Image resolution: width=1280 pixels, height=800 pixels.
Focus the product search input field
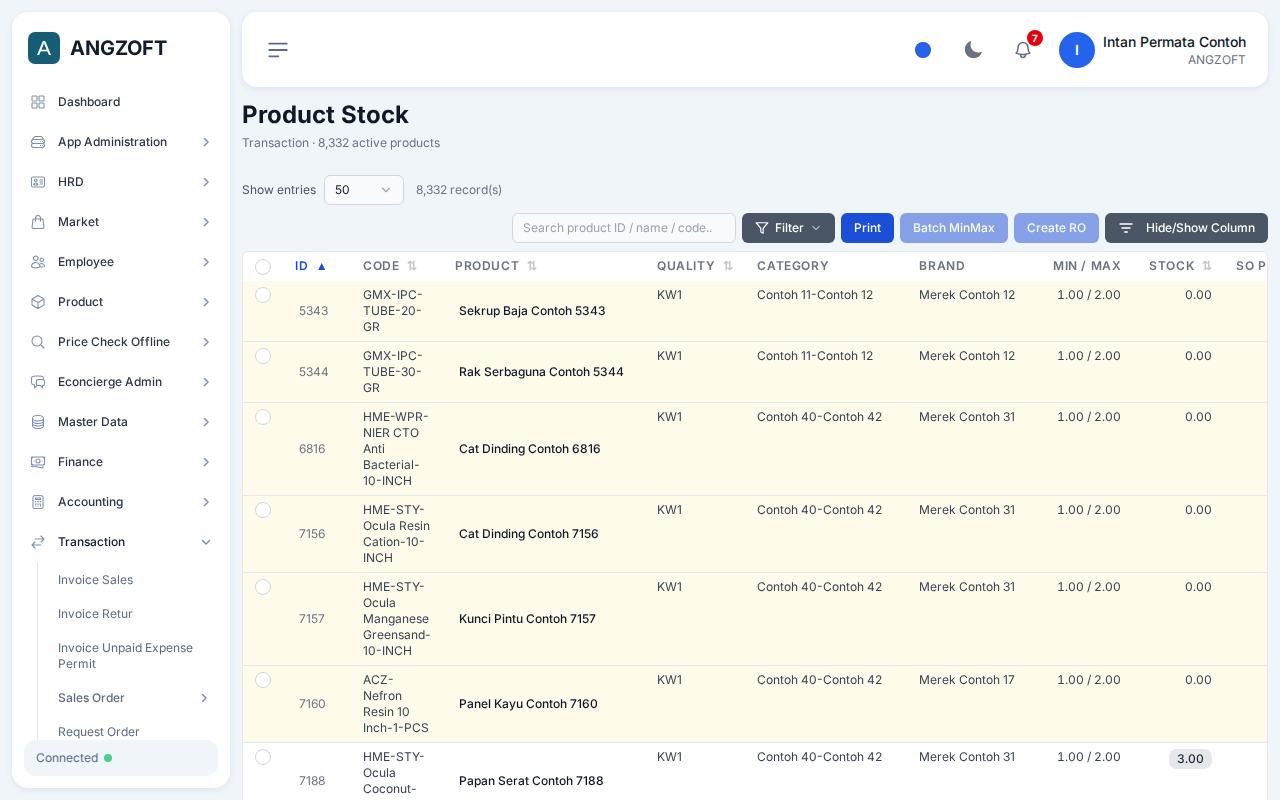tap(624, 228)
